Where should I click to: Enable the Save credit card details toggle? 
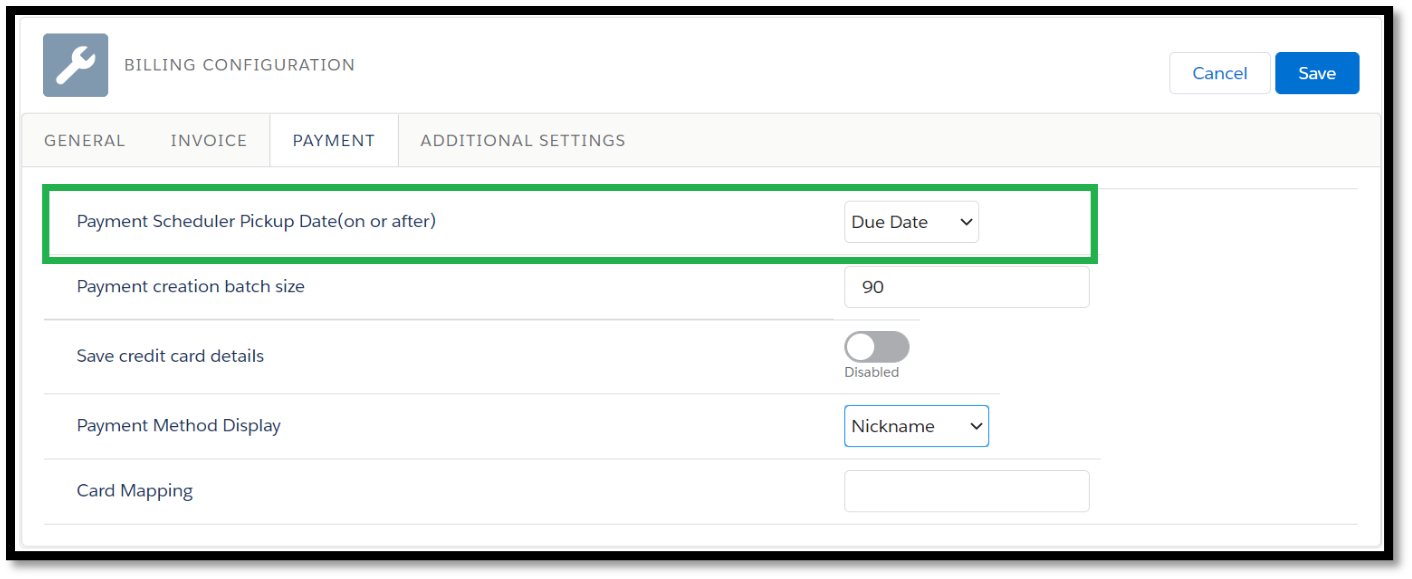pyautogui.click(x=876, y=347)
